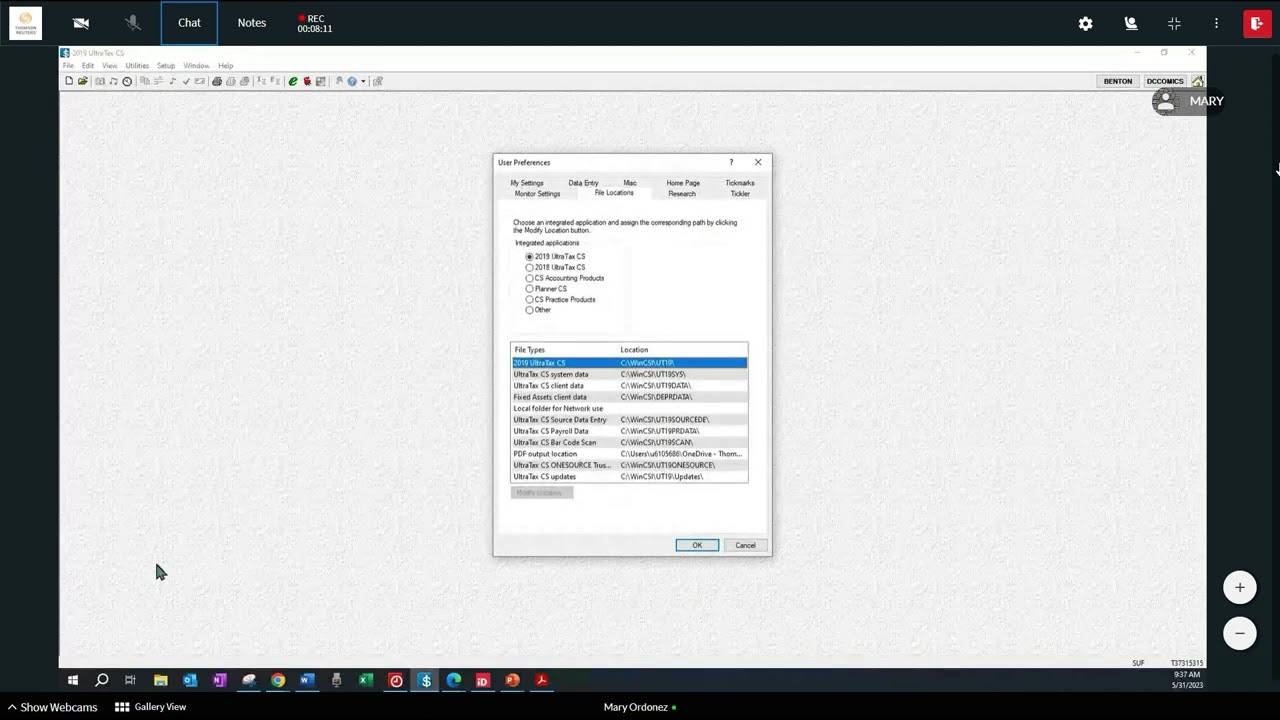Screen dimensions: 1280x720
Task: Switch to the Tickmarks tab
Action: 740,183
